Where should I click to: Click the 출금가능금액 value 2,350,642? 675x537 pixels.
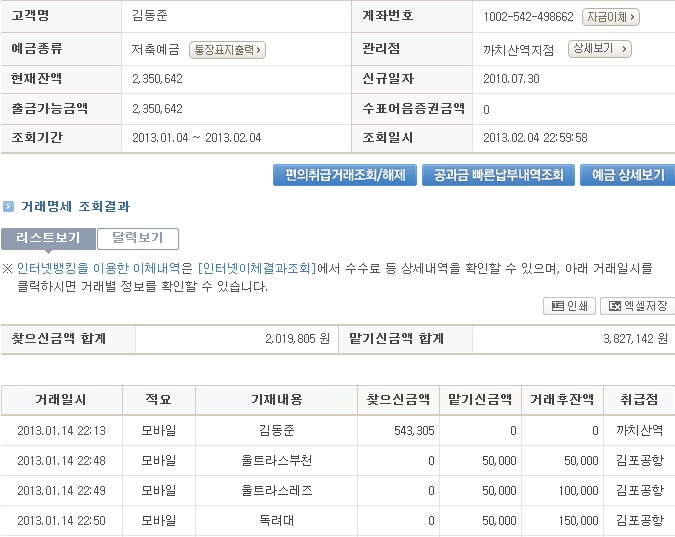pos(157,109)
